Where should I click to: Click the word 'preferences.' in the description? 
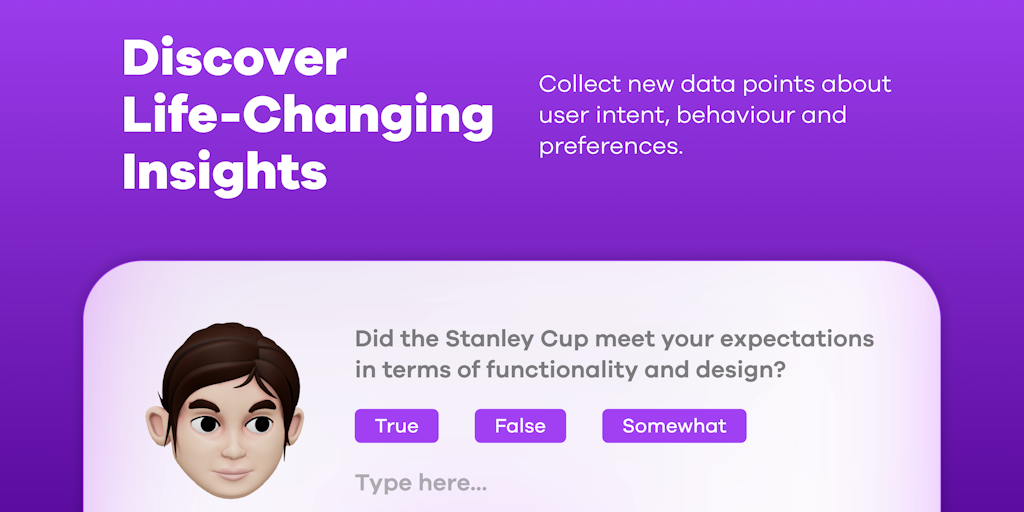(x=610, y=146)
